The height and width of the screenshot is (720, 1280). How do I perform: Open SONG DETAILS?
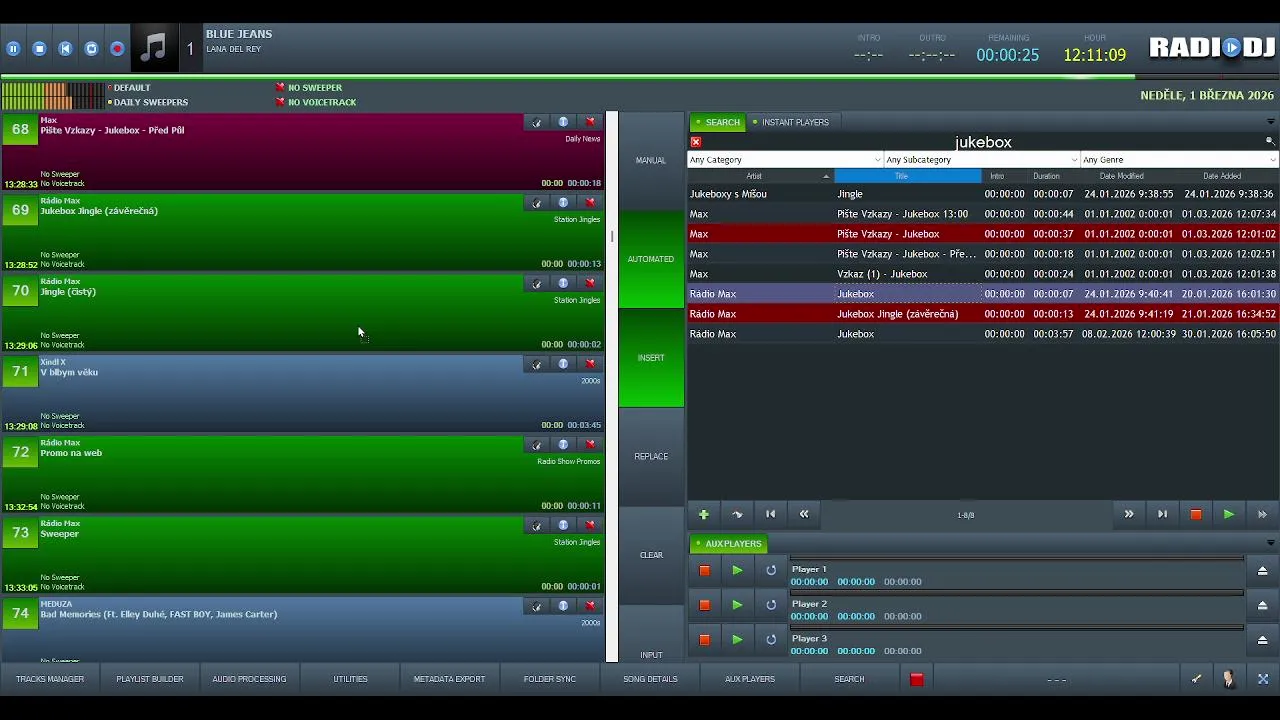tap(650, 679)
